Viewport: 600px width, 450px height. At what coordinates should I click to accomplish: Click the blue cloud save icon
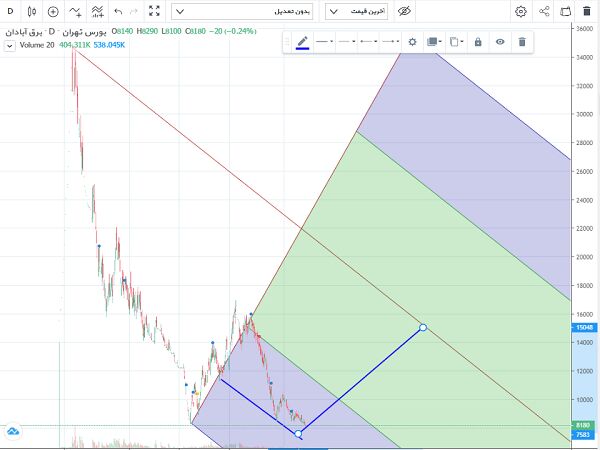pos(13,431)
